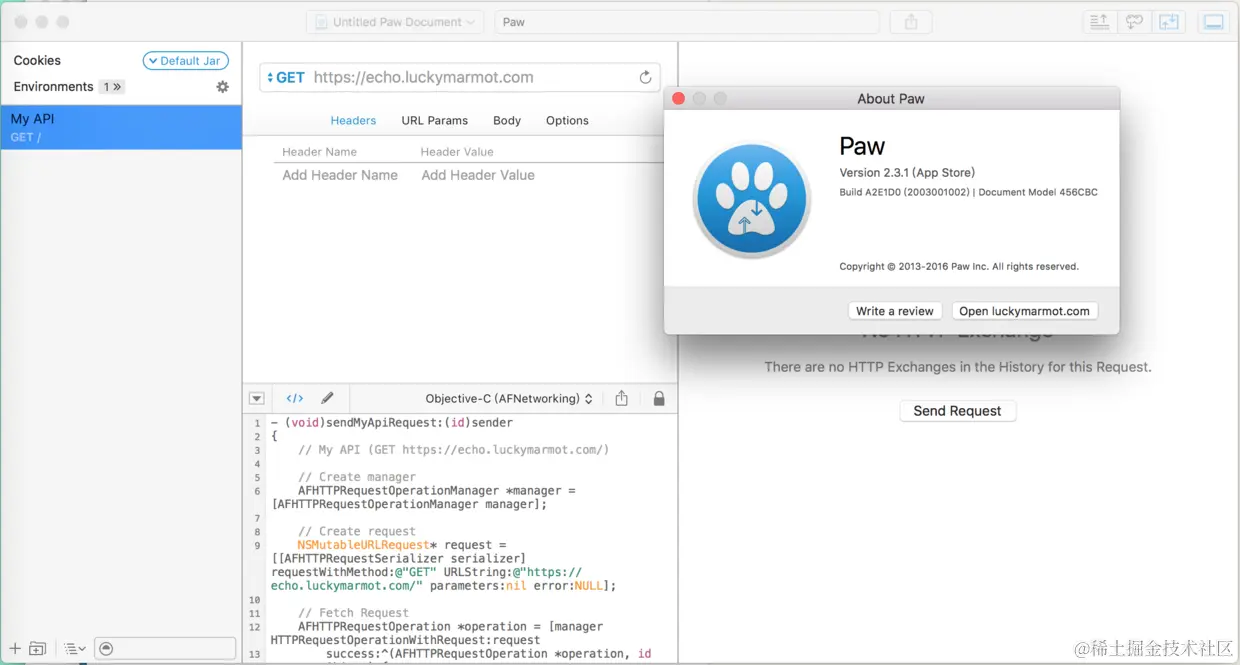Image resolution: width=1240 pixels, height=665 pixels.
Task: Click the '// Fetch Request' code comment
Action: coord(353,613)
